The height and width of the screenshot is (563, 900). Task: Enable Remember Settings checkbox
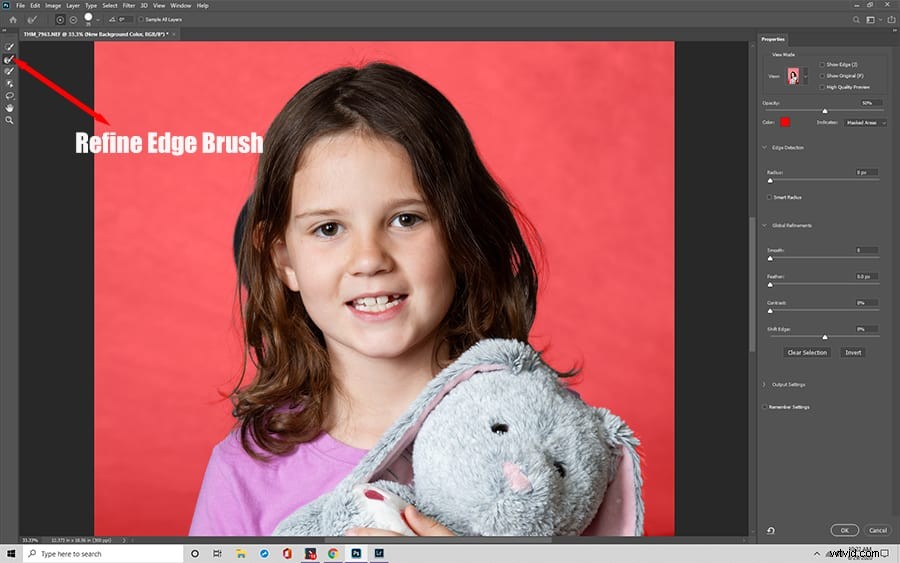(x=765, y=407)
